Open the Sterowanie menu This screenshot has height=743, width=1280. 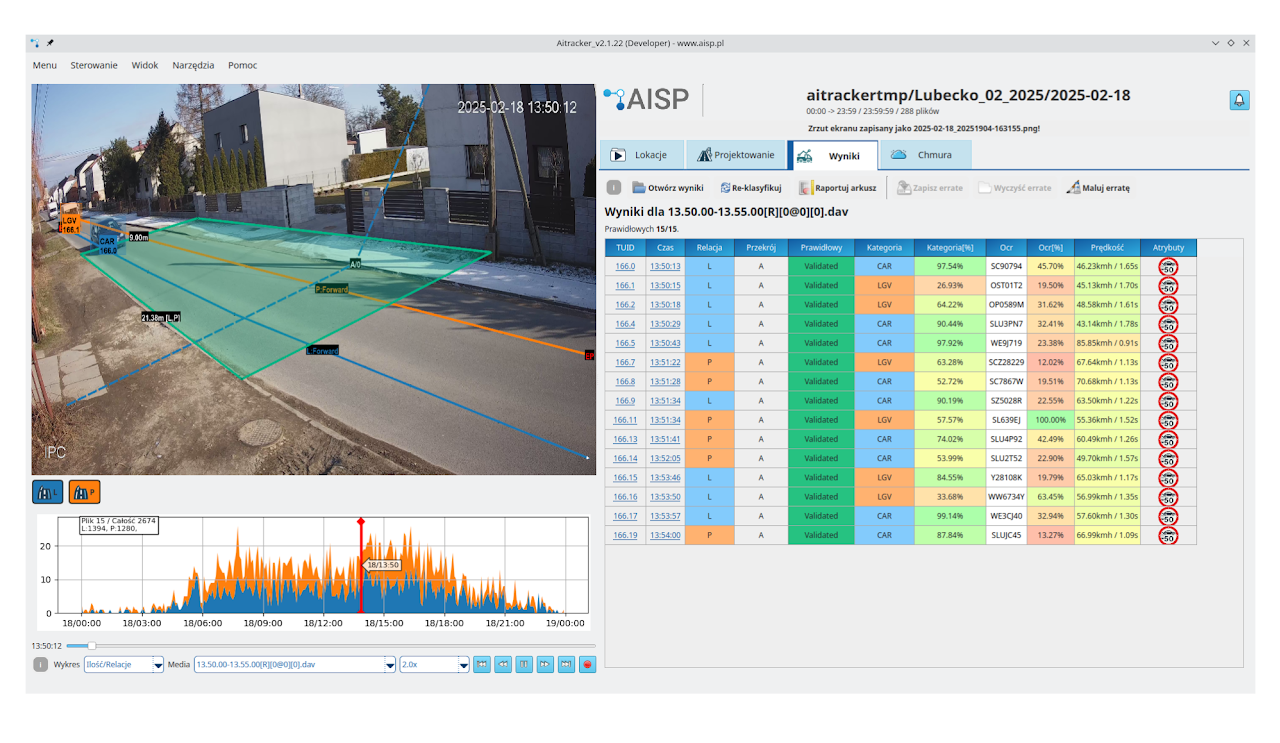[94, 65]
